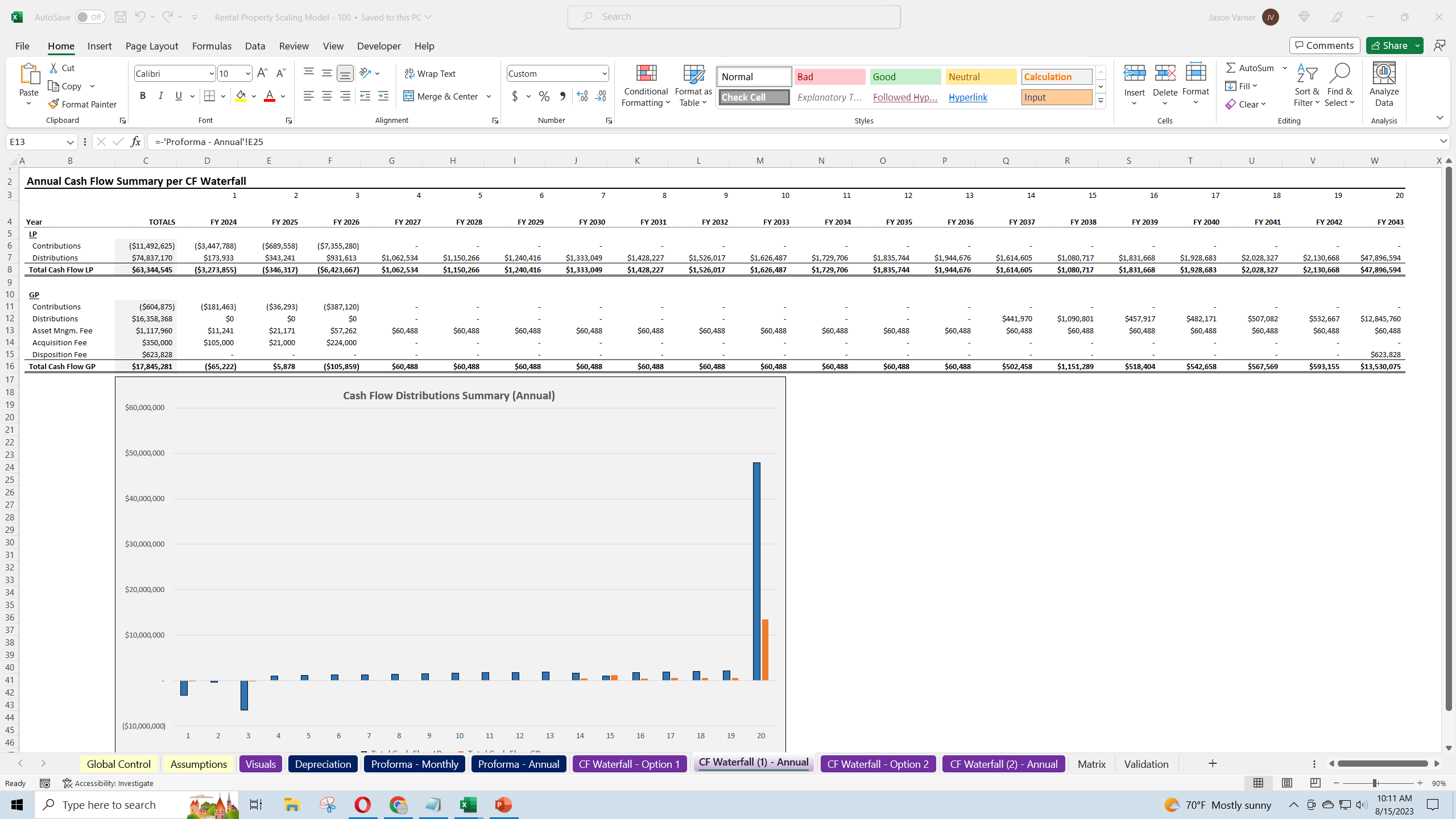
Task: Open the Merge & Center dropdown arrow
Action: [x=489, y=96]
